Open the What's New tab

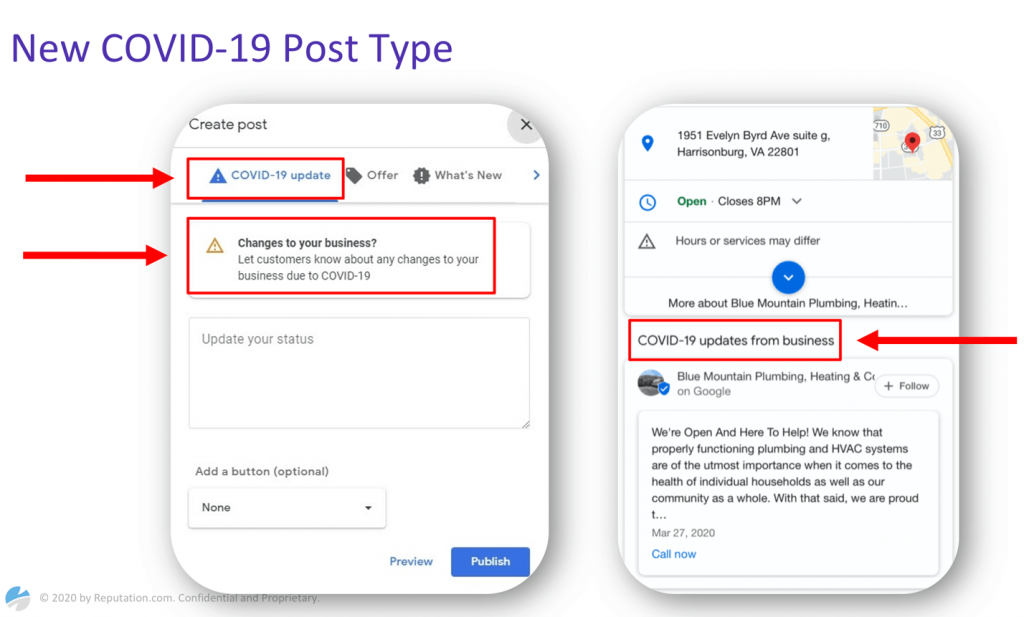[x=458, y=176]
